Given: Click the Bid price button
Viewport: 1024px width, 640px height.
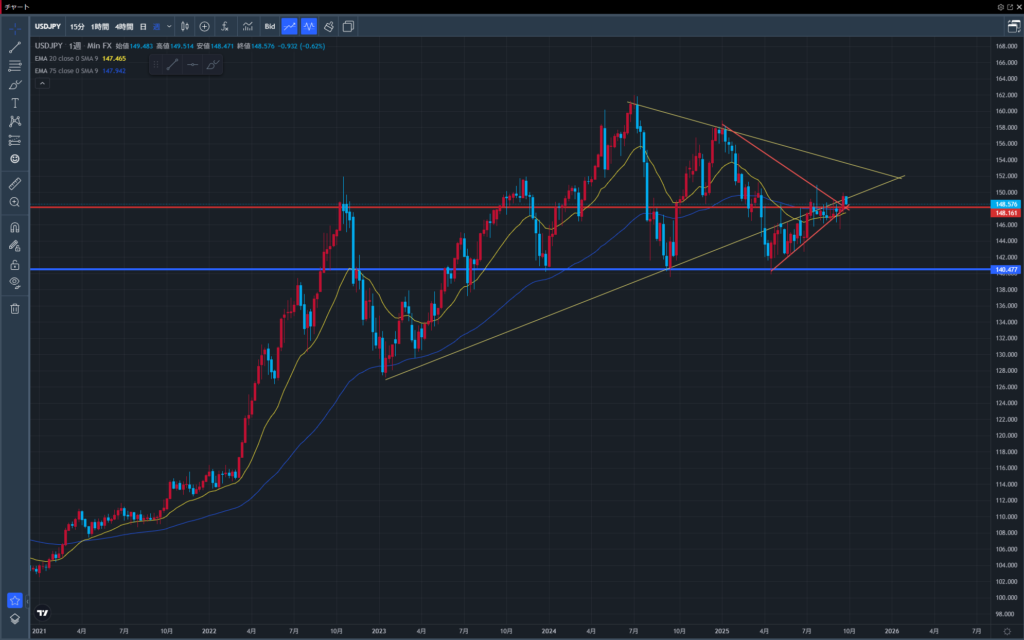Looking at the screenshot, I should 269,26.
